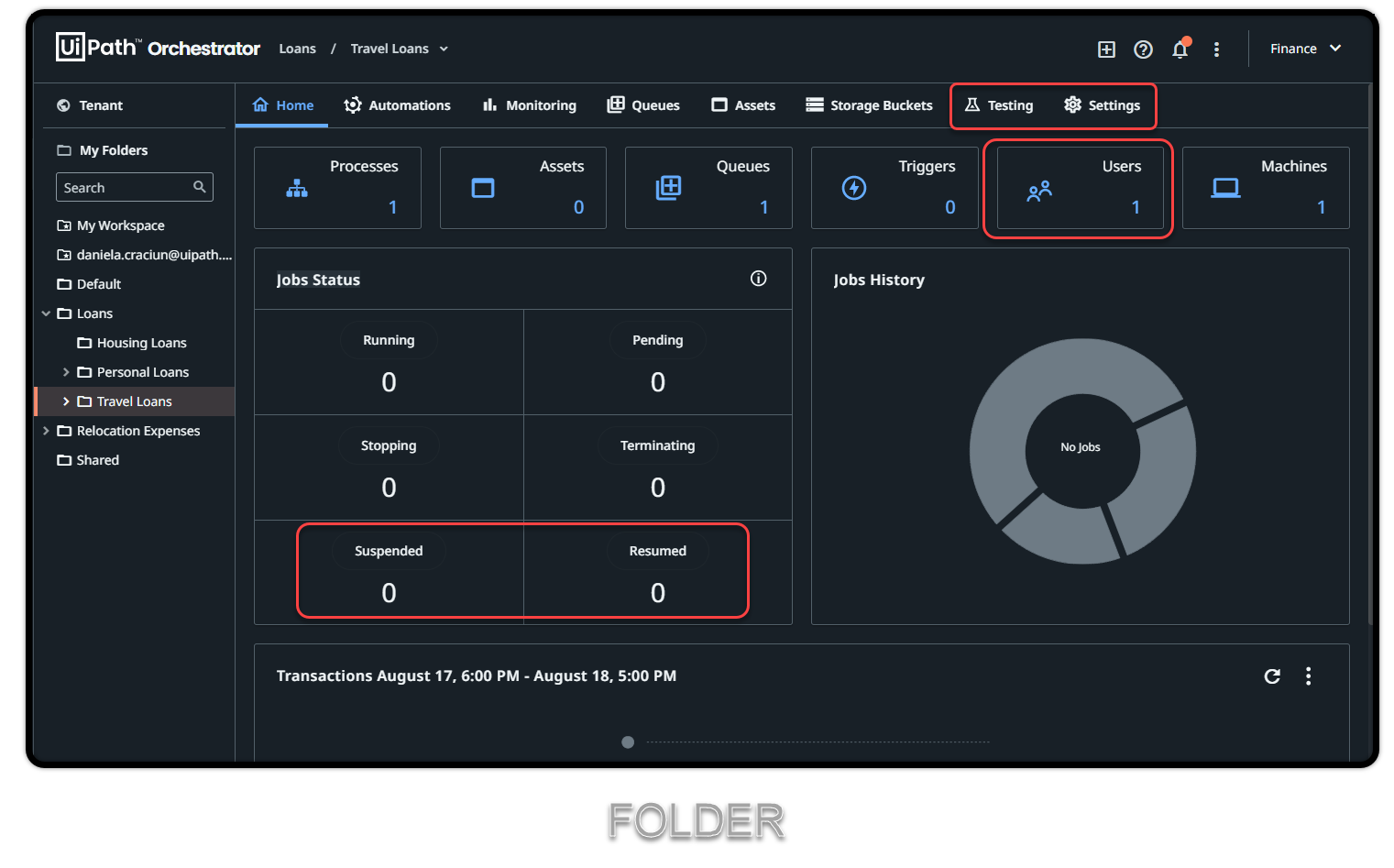Click the Transactions date range heading
Screen dimensions: 1394x868
point(477,676)
